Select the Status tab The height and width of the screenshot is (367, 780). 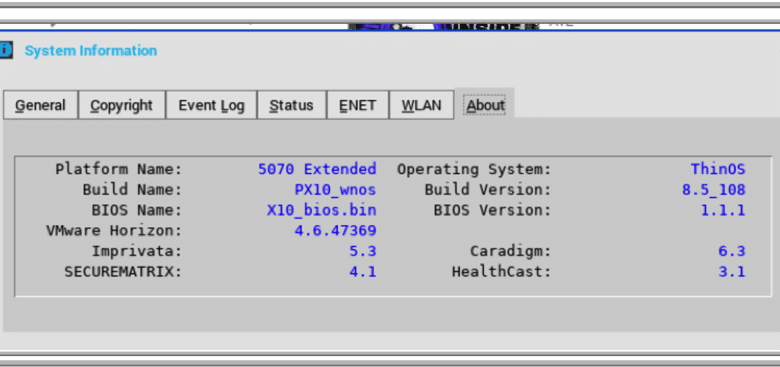tap(292, 105)
